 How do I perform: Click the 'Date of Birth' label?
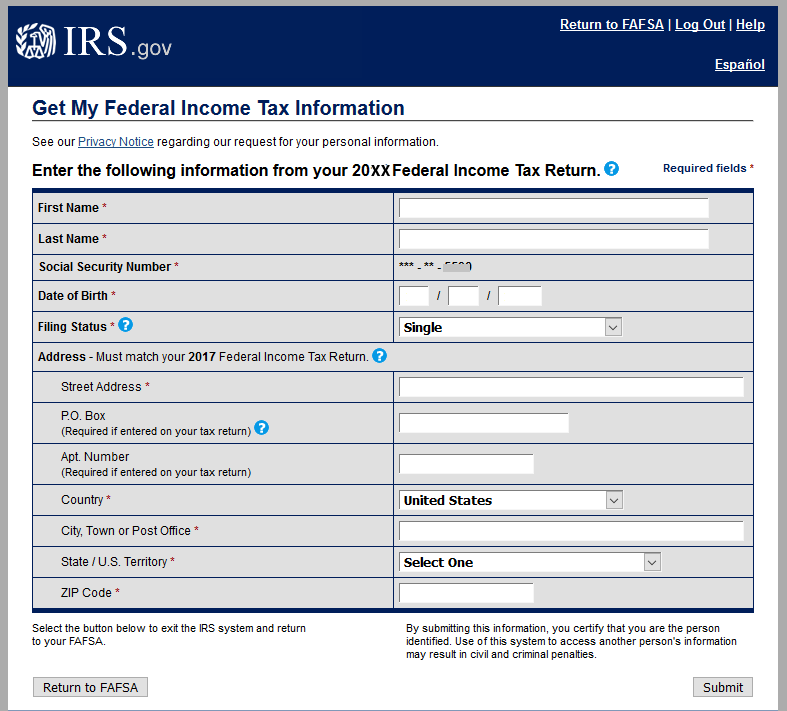coord(73,296)
